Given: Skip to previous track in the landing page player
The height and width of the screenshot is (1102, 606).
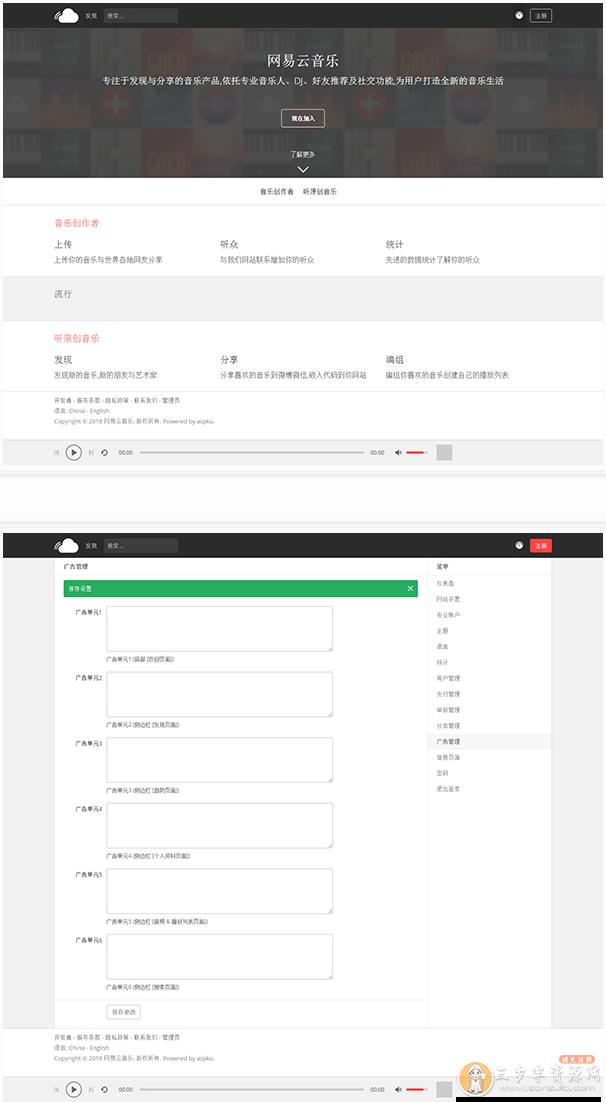Looking at the screenshot, I should tap(56, 453).
